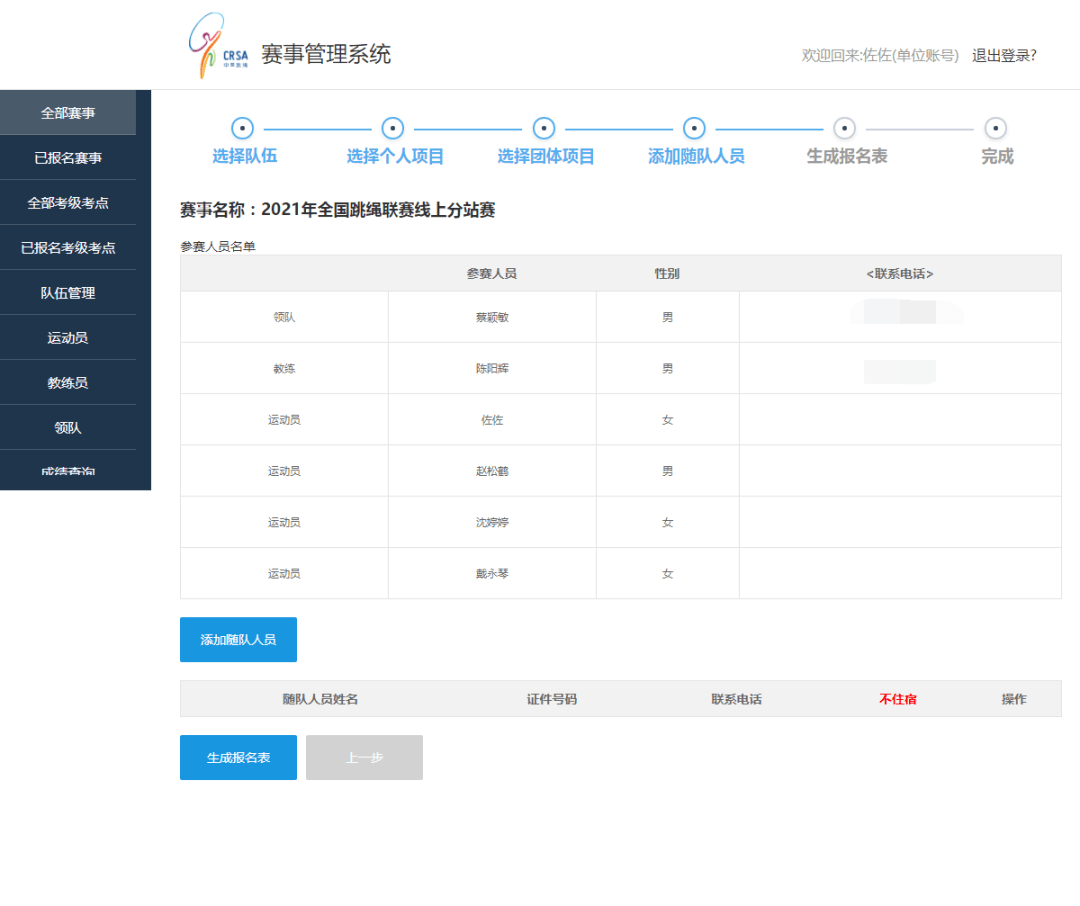Click the CRSA logo icon

(x=218, y=45)
